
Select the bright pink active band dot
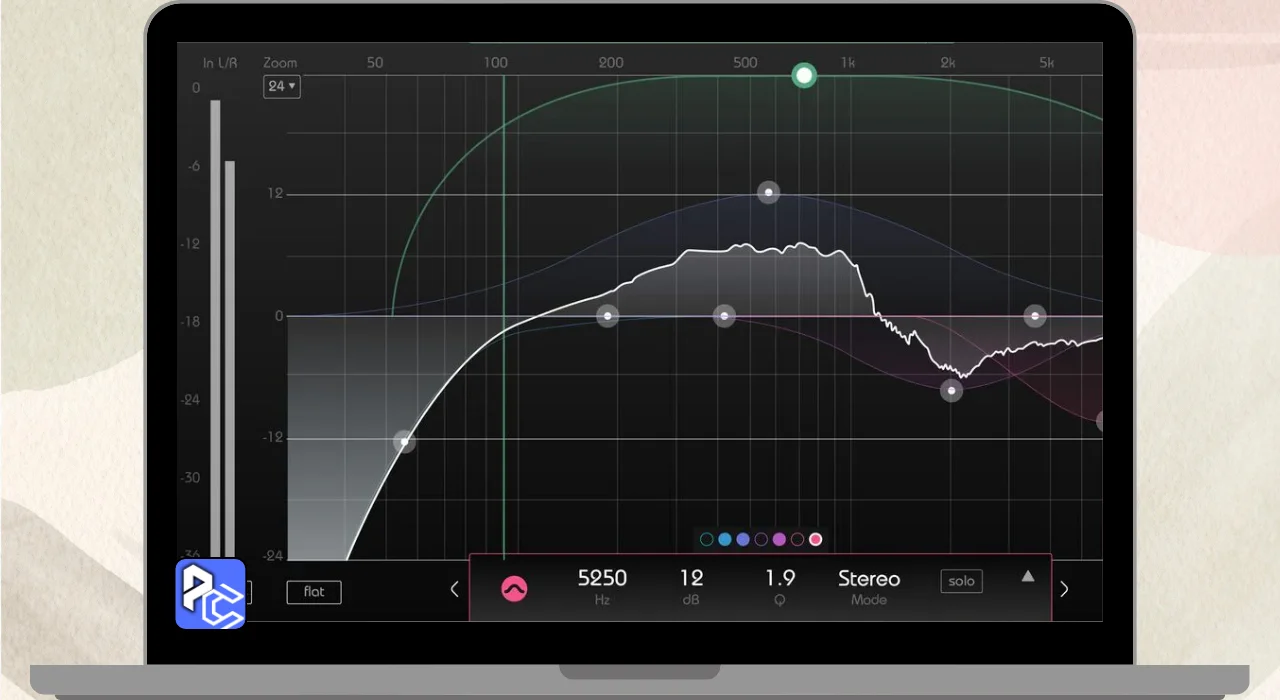pos(815,539)
